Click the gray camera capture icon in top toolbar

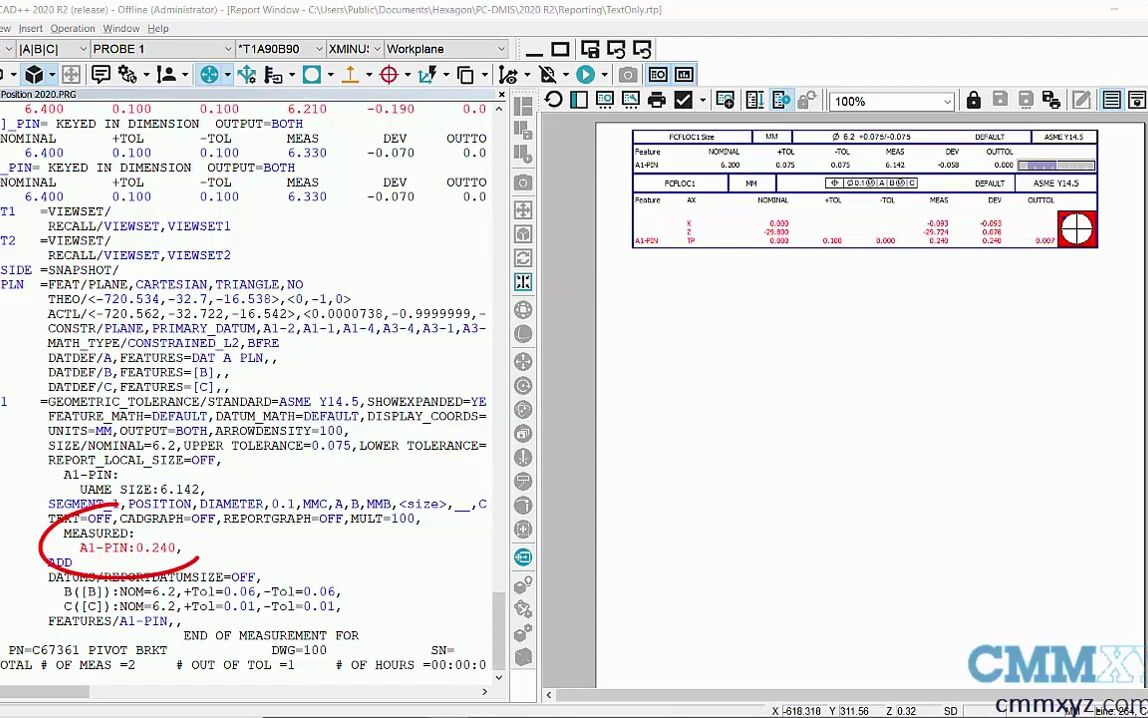pyautogui.click(x=627, y=75)
